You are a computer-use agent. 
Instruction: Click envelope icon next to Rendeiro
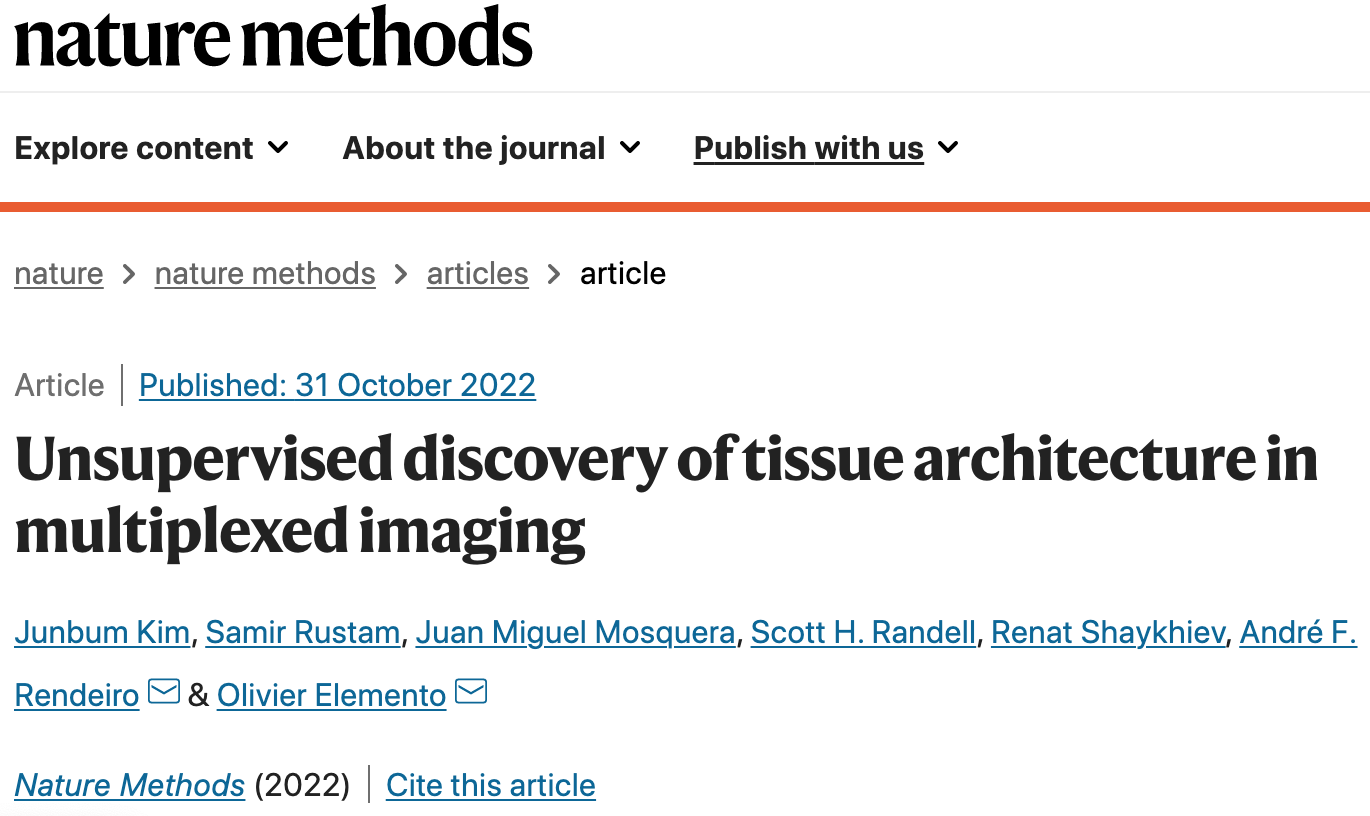(164, 691)
